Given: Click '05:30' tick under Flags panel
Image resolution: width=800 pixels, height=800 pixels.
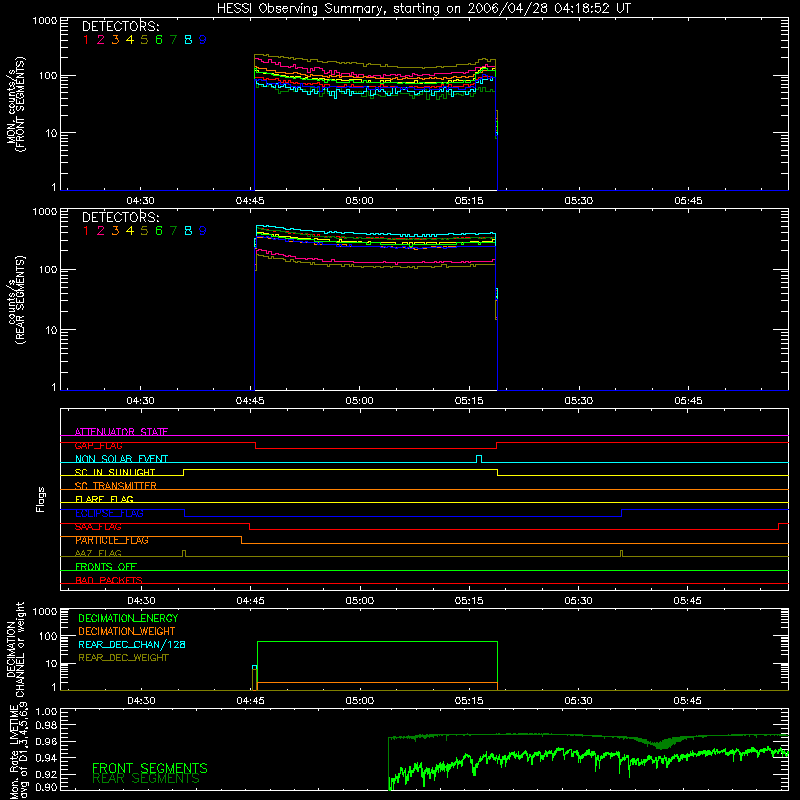Looking at the screenshot, I should click(x=579, y=601).
